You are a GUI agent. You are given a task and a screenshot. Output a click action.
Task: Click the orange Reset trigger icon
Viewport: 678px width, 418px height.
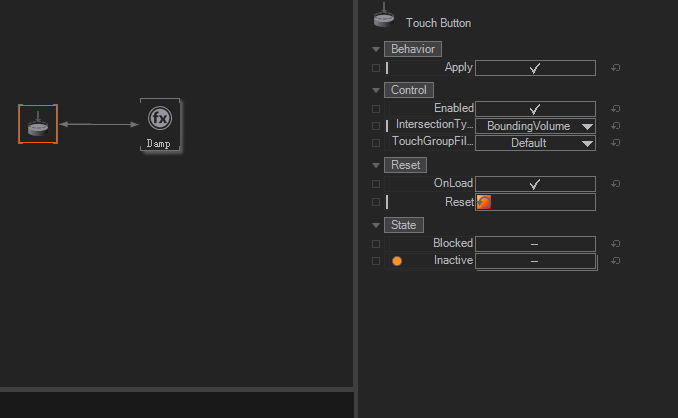pyautogui.click(x=484, y=202)
